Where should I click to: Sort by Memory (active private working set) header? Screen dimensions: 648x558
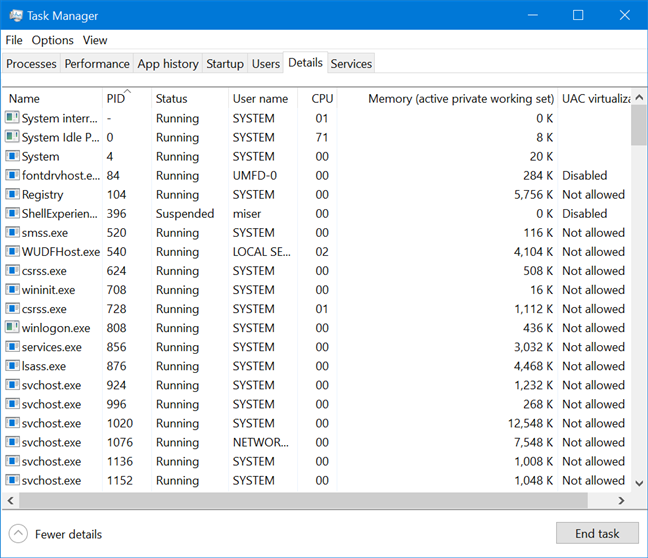(x=448, y=98)
